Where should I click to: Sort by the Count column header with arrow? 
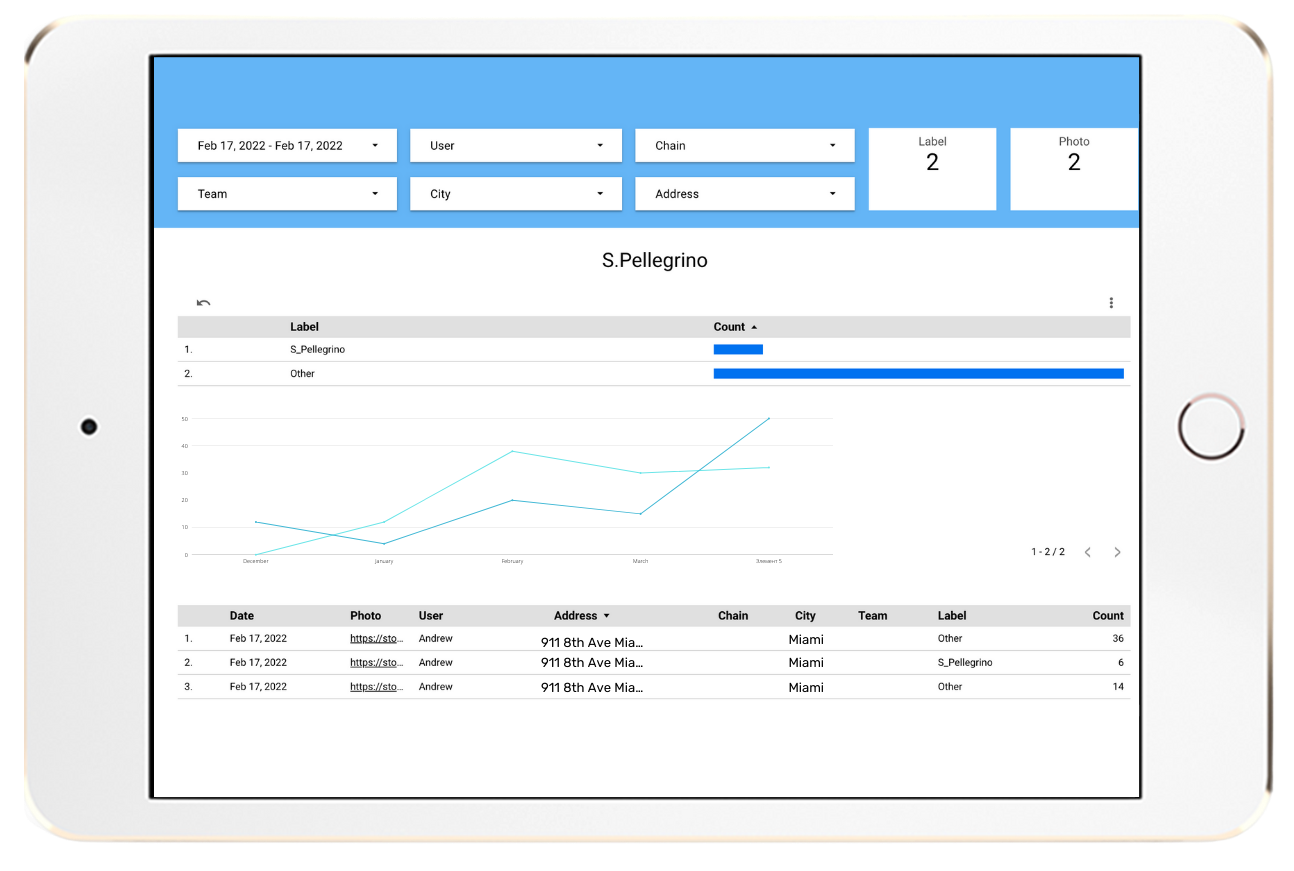point(735,327)
